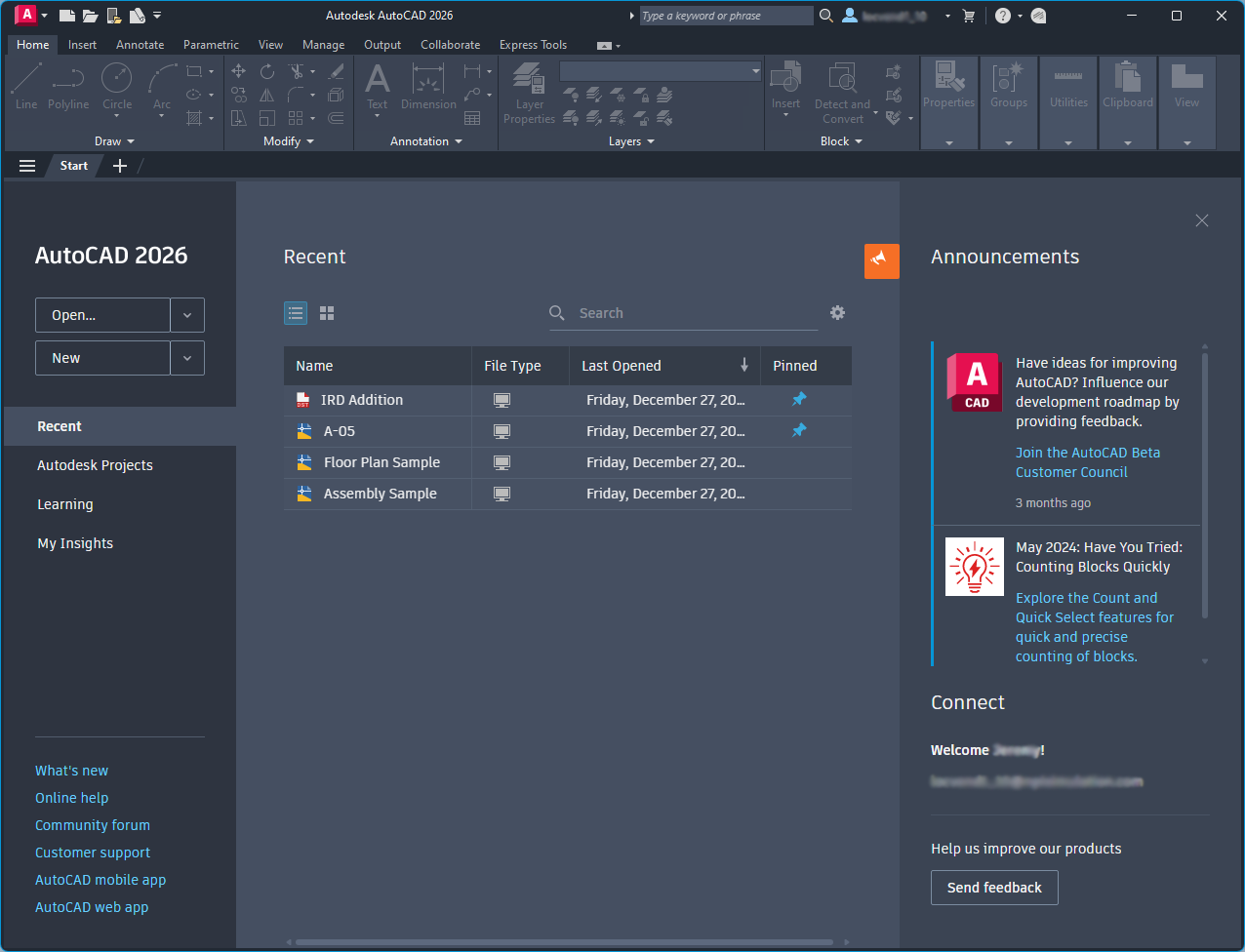
Task: Open My Insights in sidebar
Action: [75, 543]
